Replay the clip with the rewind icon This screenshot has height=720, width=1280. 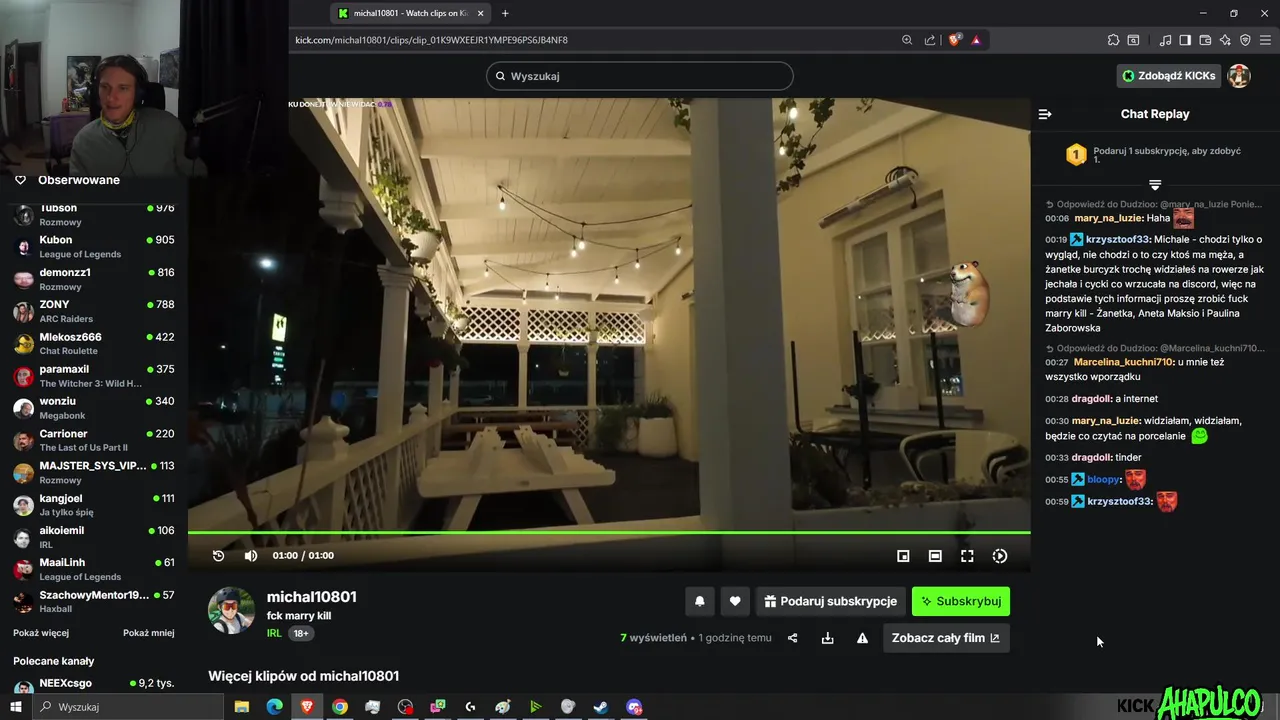click(219, 556)
